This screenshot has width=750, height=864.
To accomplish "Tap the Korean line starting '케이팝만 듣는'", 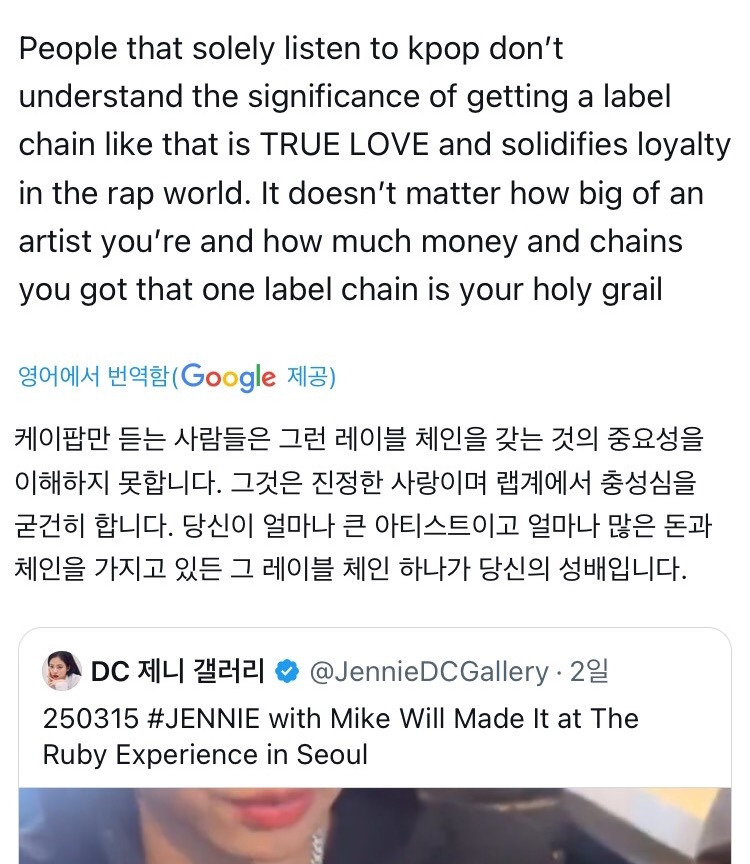I will (360, 438).
